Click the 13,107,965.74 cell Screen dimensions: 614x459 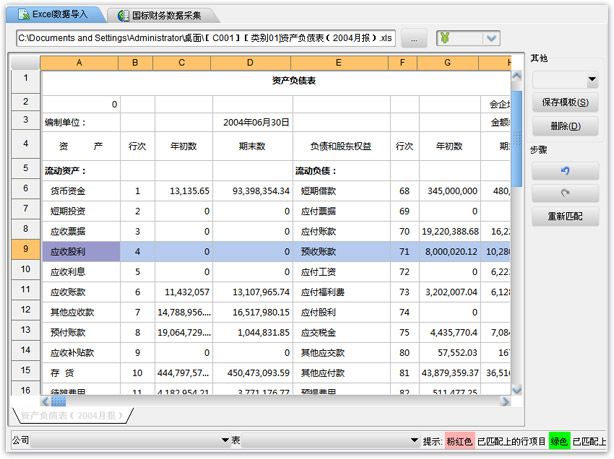coord(253,292)
